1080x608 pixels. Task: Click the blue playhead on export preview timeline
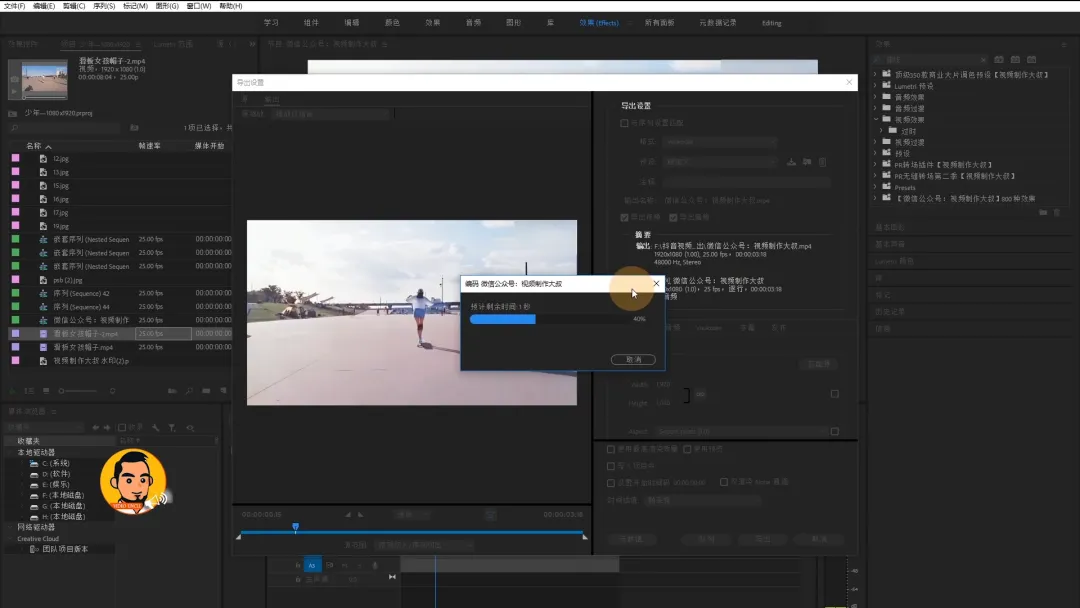(295, 526)
